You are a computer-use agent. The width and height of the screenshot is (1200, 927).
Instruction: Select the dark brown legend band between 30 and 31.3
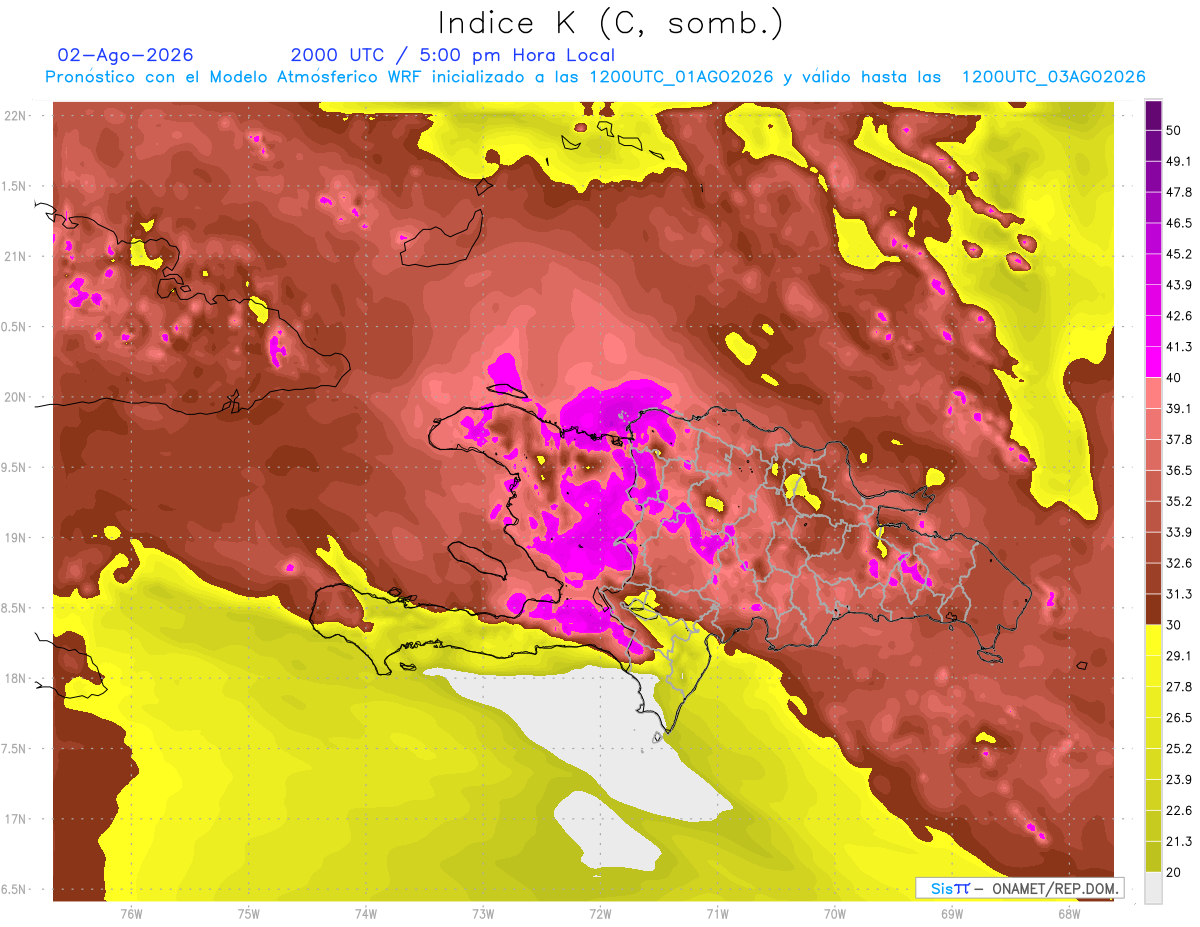1153,609
